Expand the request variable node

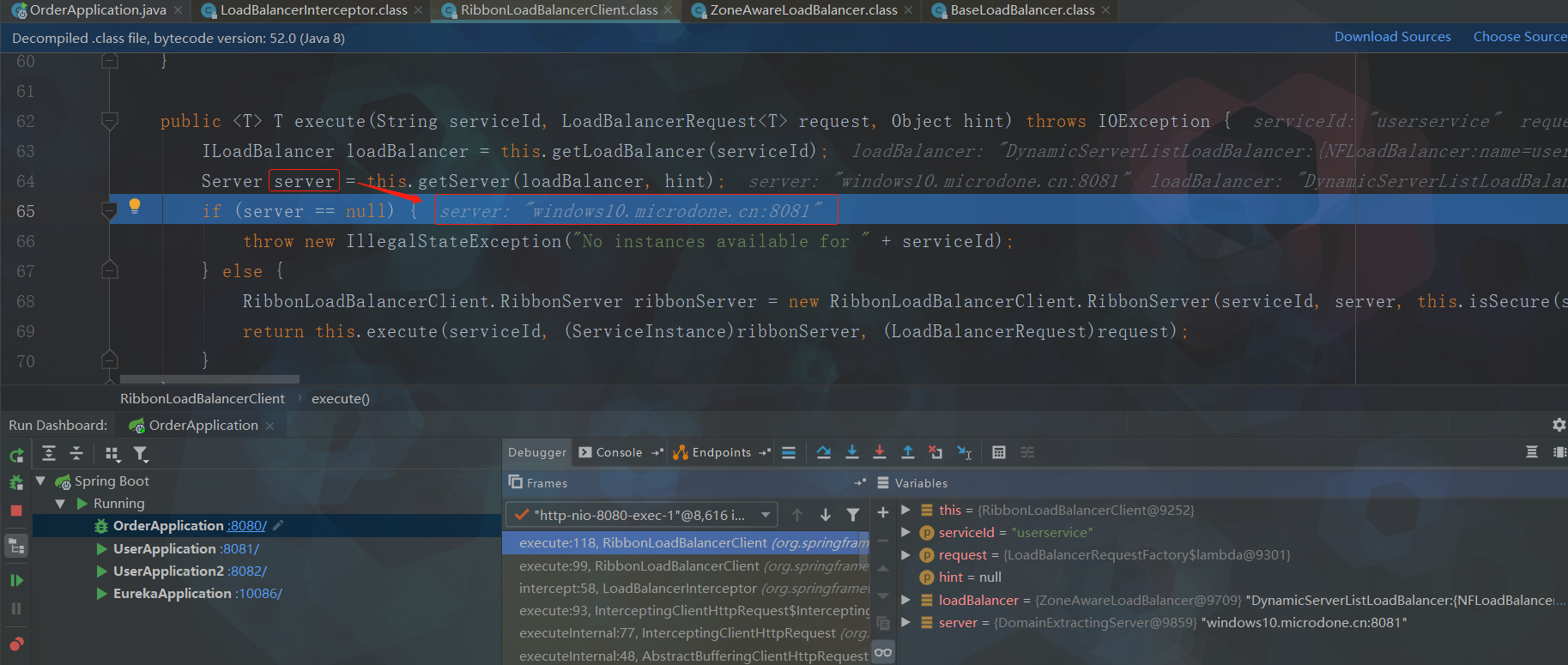905,554
